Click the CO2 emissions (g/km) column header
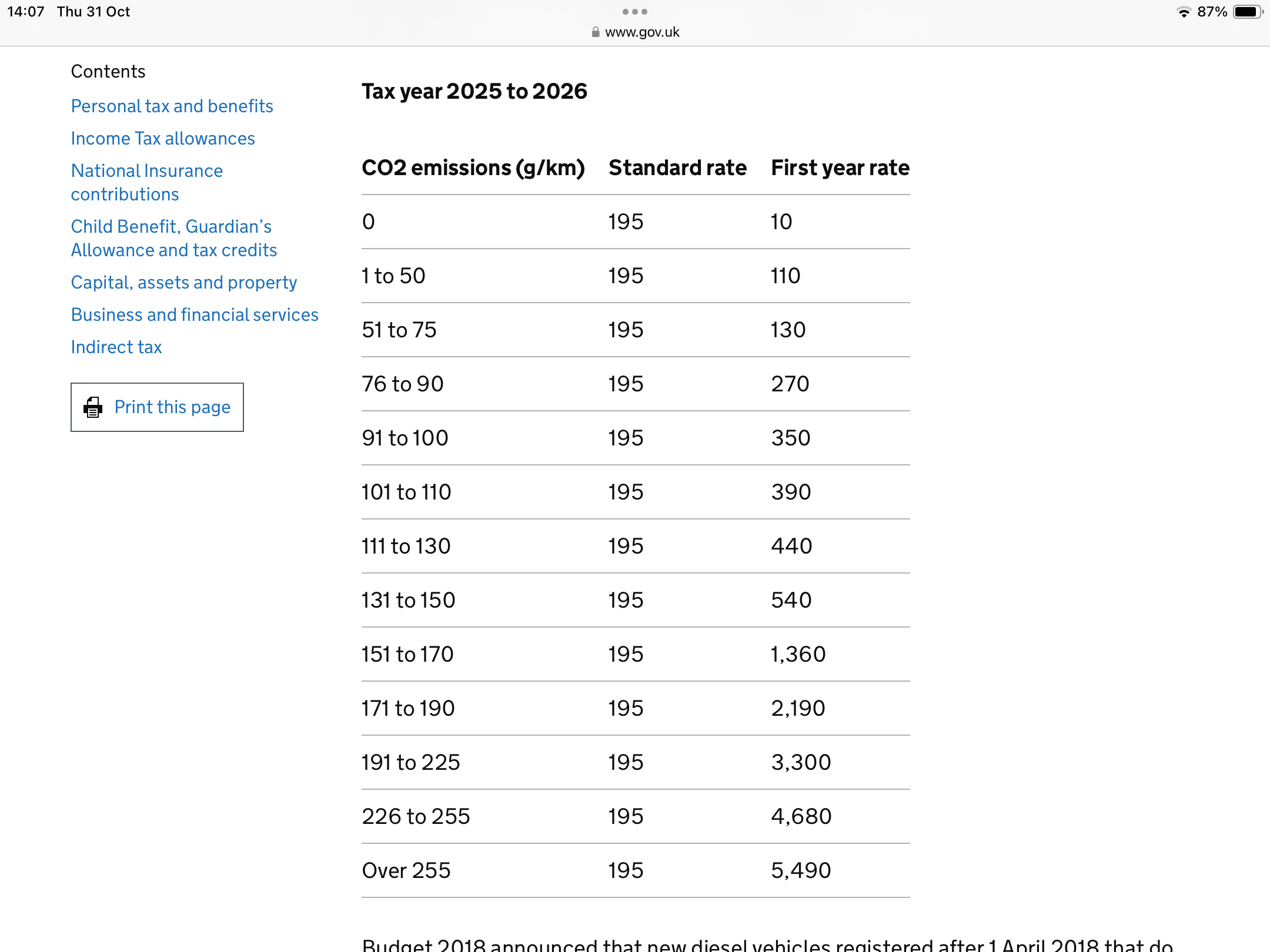 [473, 168]
